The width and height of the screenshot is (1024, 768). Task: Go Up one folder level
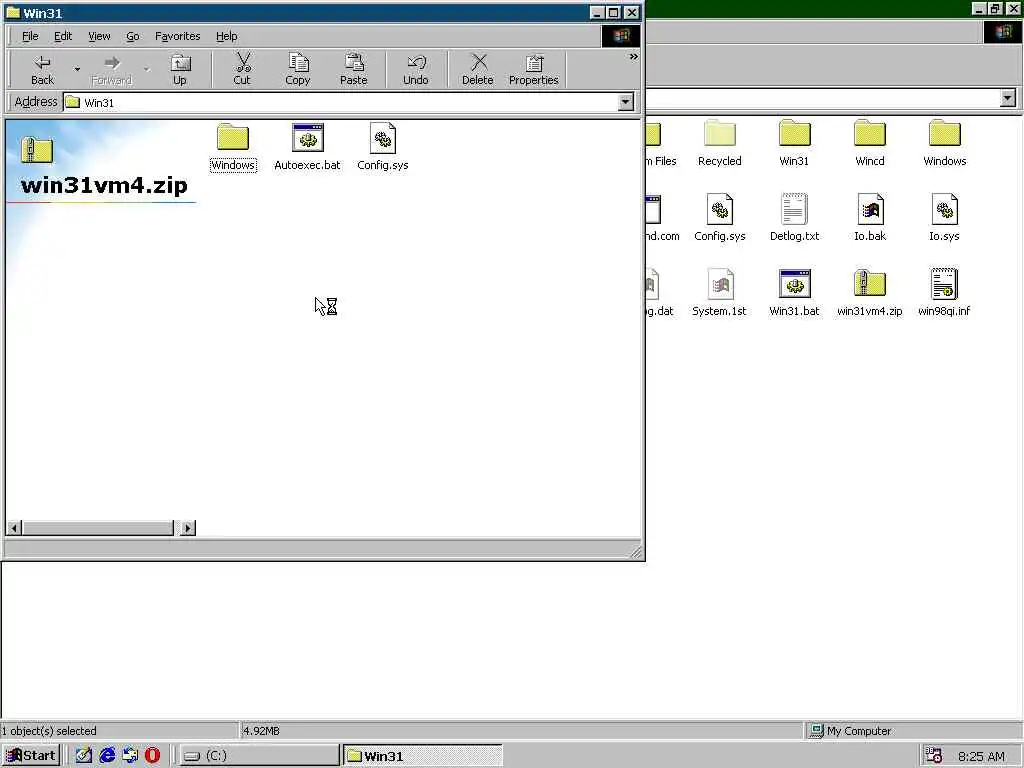click(180, 70)
